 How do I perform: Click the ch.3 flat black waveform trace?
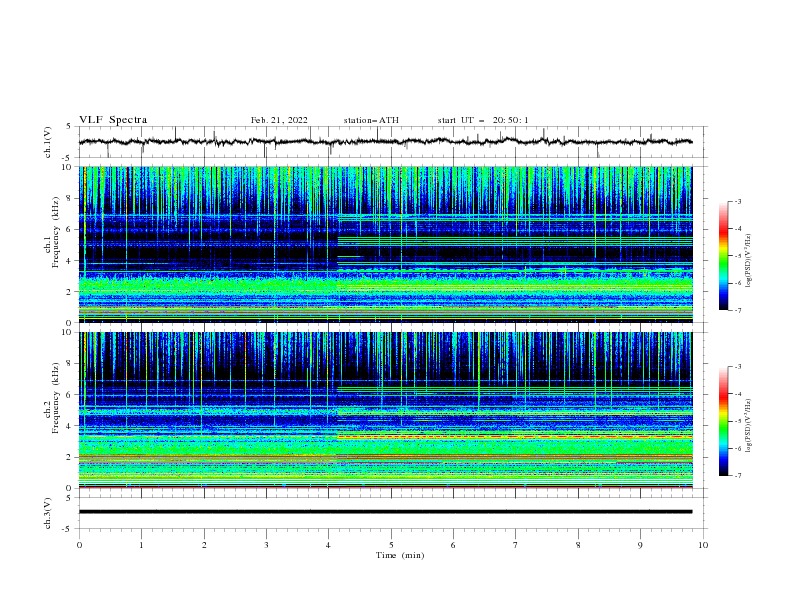(x=385, y=512)
